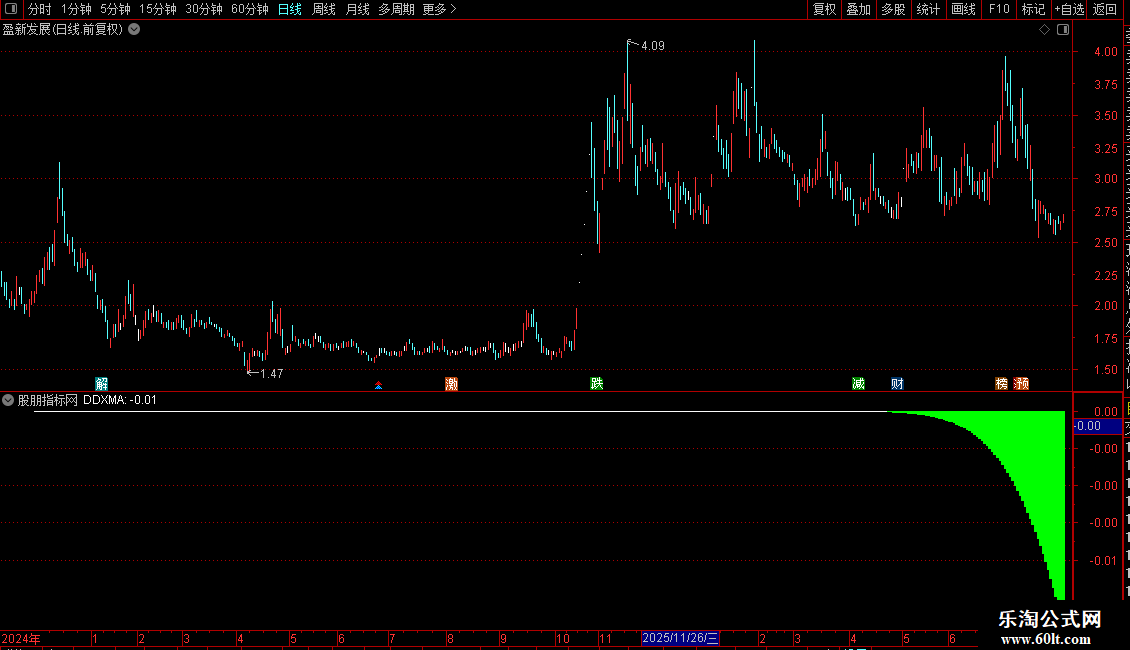Activate the 画线 drawing tool
This screenshot has height=650, width=1130.
pyautogui.click(x=963, y=9)
